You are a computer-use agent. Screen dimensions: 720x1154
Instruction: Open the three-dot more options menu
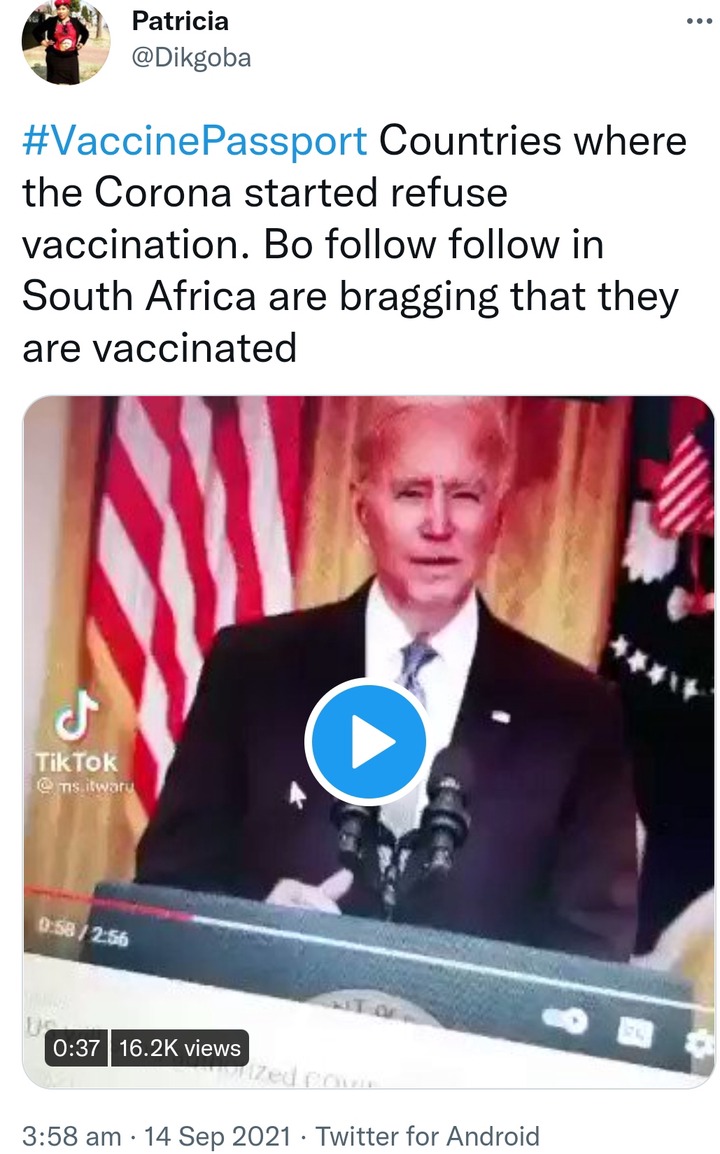coord(699,21)
